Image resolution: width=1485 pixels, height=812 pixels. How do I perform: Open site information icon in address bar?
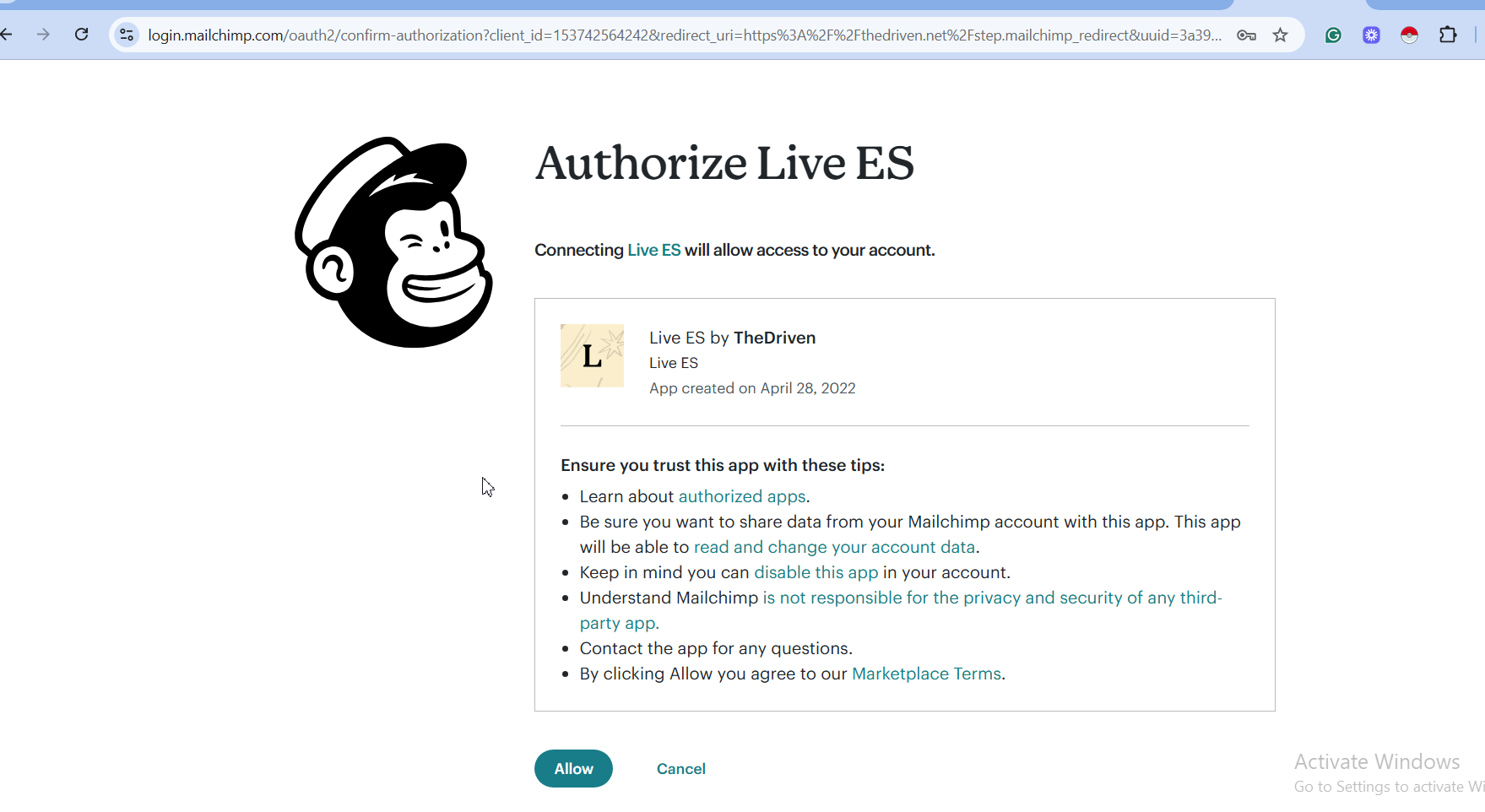tap(127, 35)
